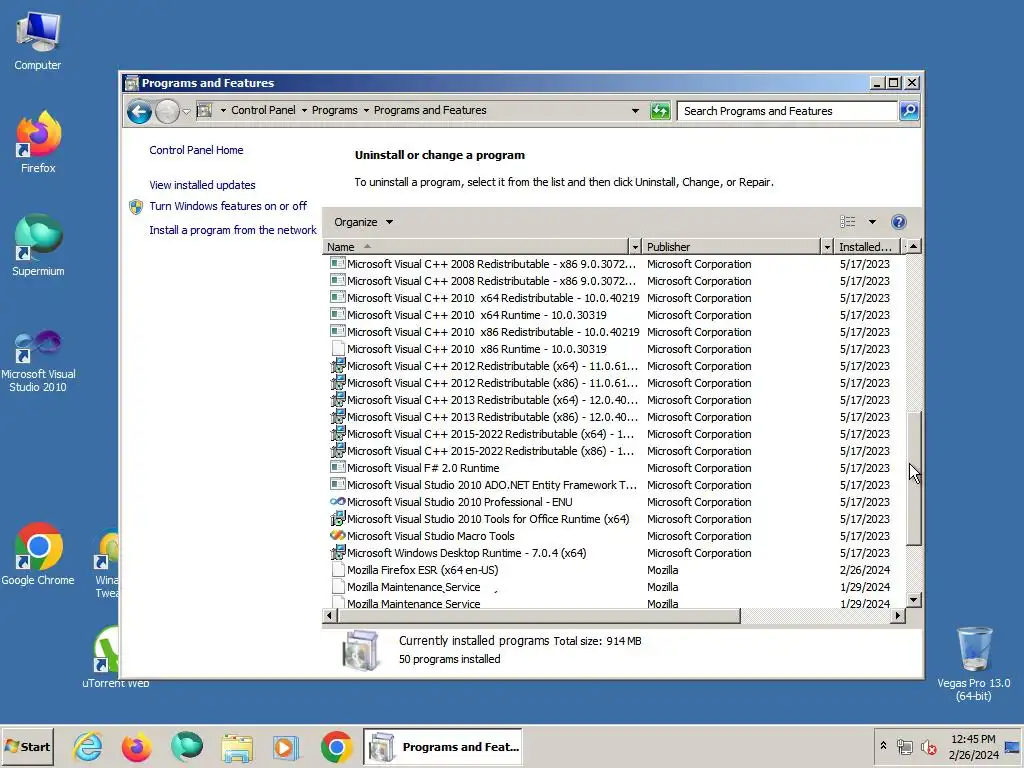
Task: Click Programs and Features taskbar button
Action: click(443, 746)
